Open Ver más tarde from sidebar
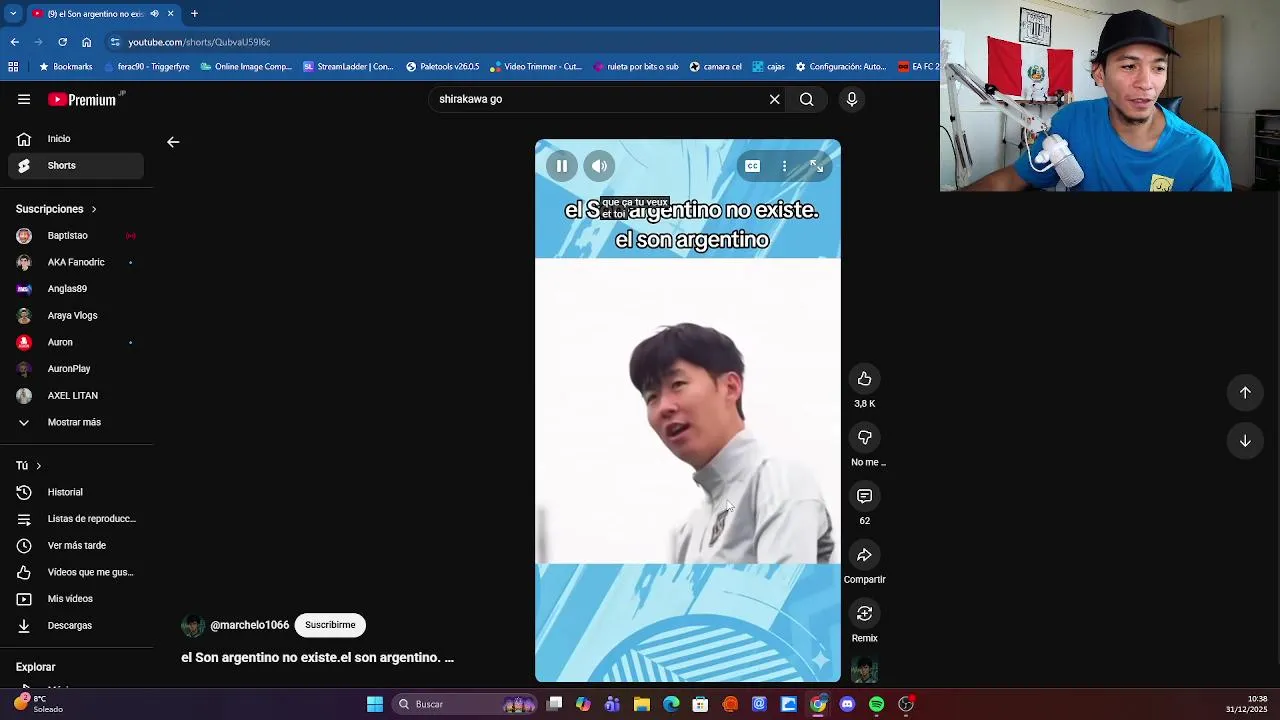Image resolution: width=1280 pixels, height=720 pixels. (x=76, y=546)
